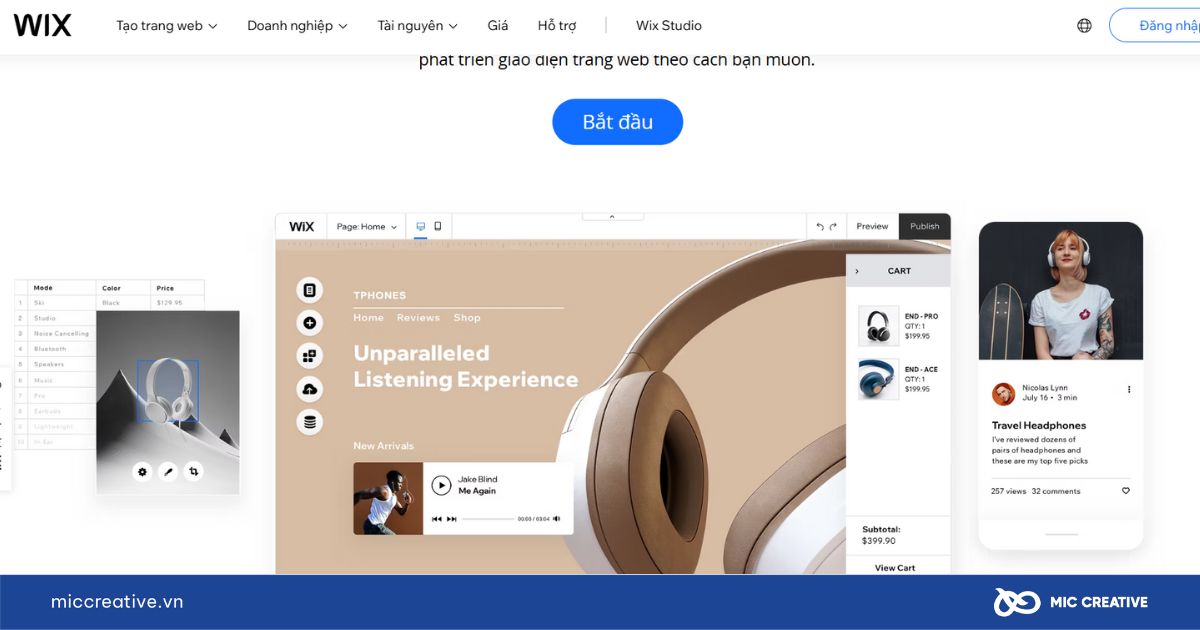
Task: Click the Wix logo in header
Action: coord(42,25)
